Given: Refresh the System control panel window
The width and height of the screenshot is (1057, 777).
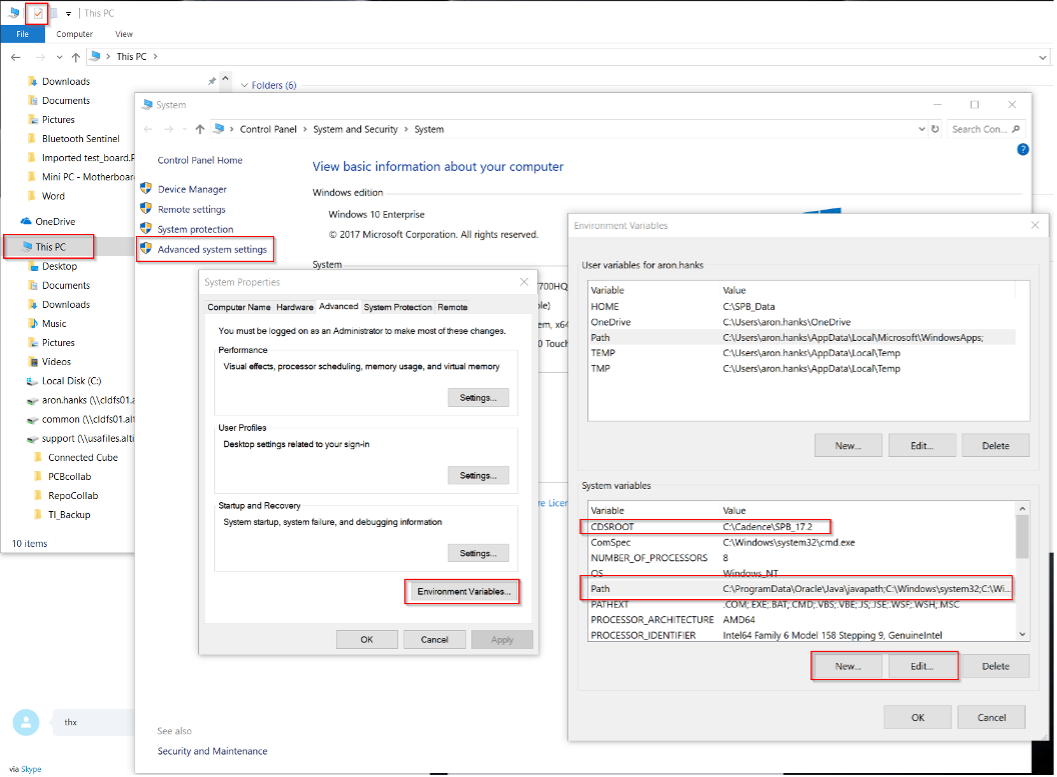Looking at the screenshot, I should pos(935,129).
